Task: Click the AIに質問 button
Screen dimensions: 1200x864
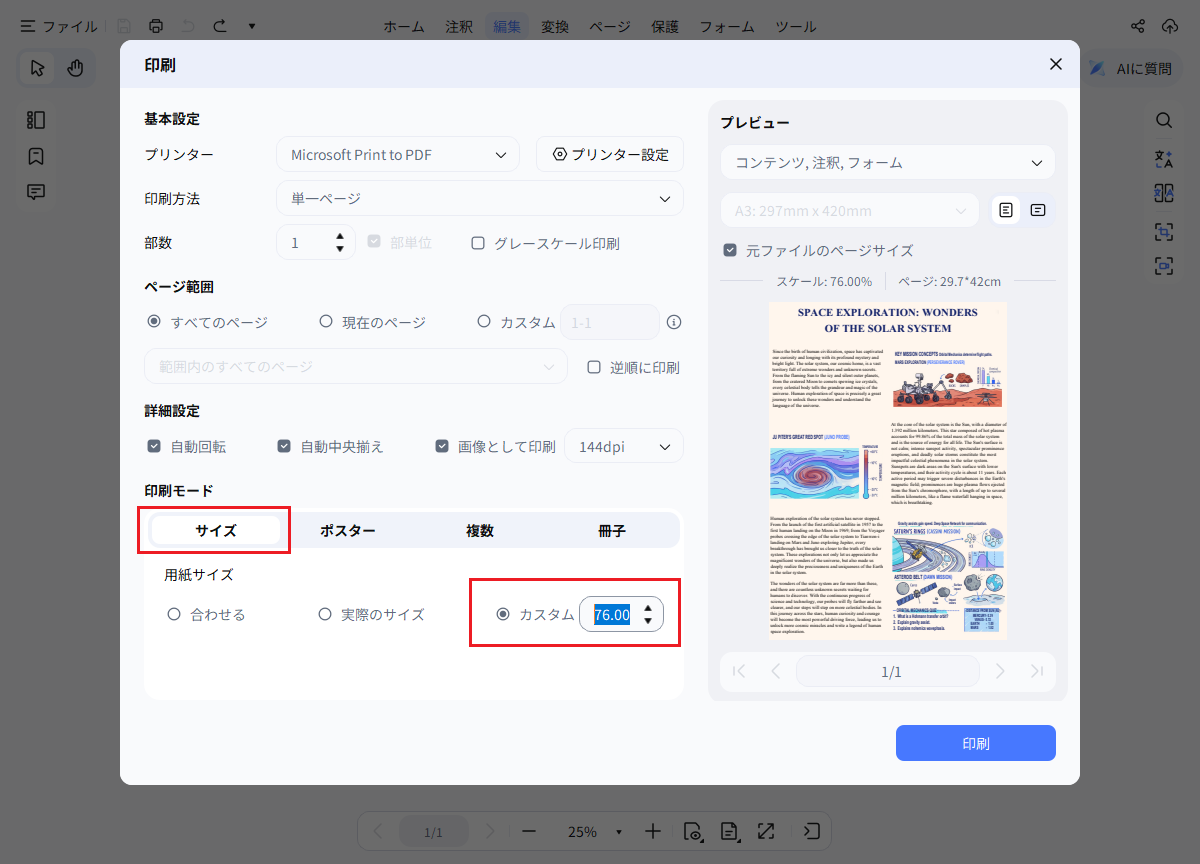Action: pos(1130,68)
